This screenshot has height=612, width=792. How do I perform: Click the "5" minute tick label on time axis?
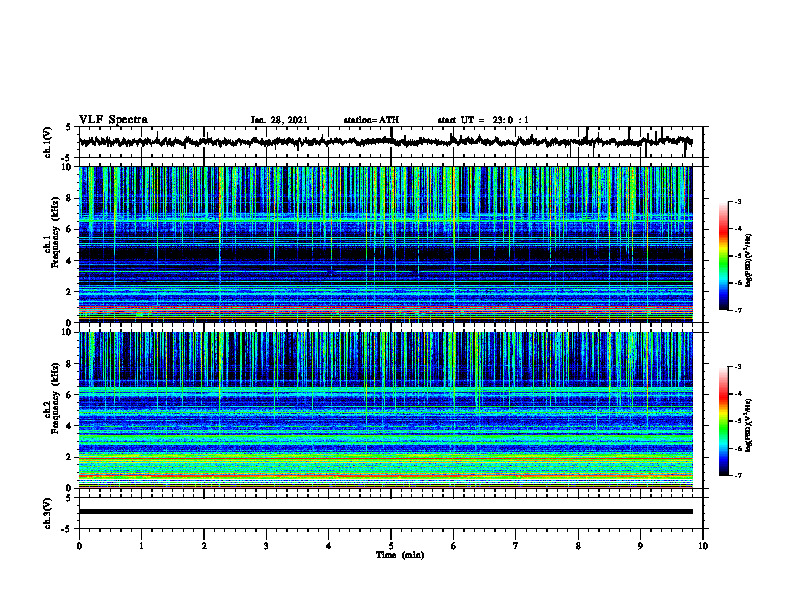click(391, 546)
